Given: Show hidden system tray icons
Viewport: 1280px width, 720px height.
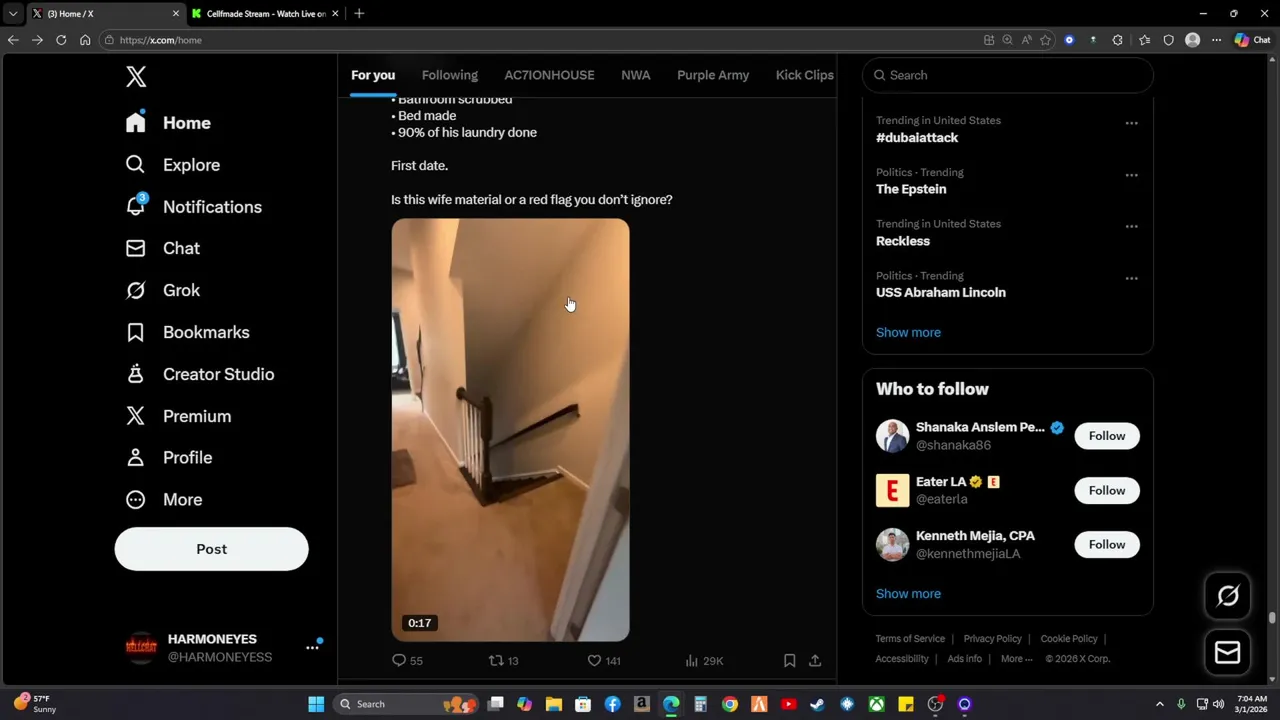Looking at the screenshot, I should point(1159,704).
